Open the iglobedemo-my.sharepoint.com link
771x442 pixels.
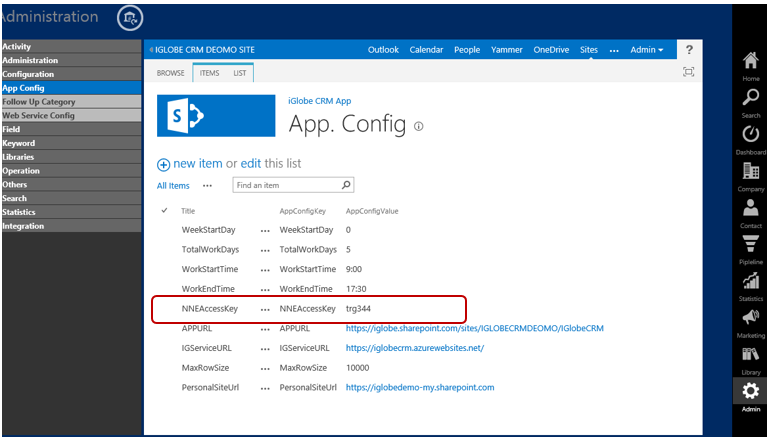[420, 387]
